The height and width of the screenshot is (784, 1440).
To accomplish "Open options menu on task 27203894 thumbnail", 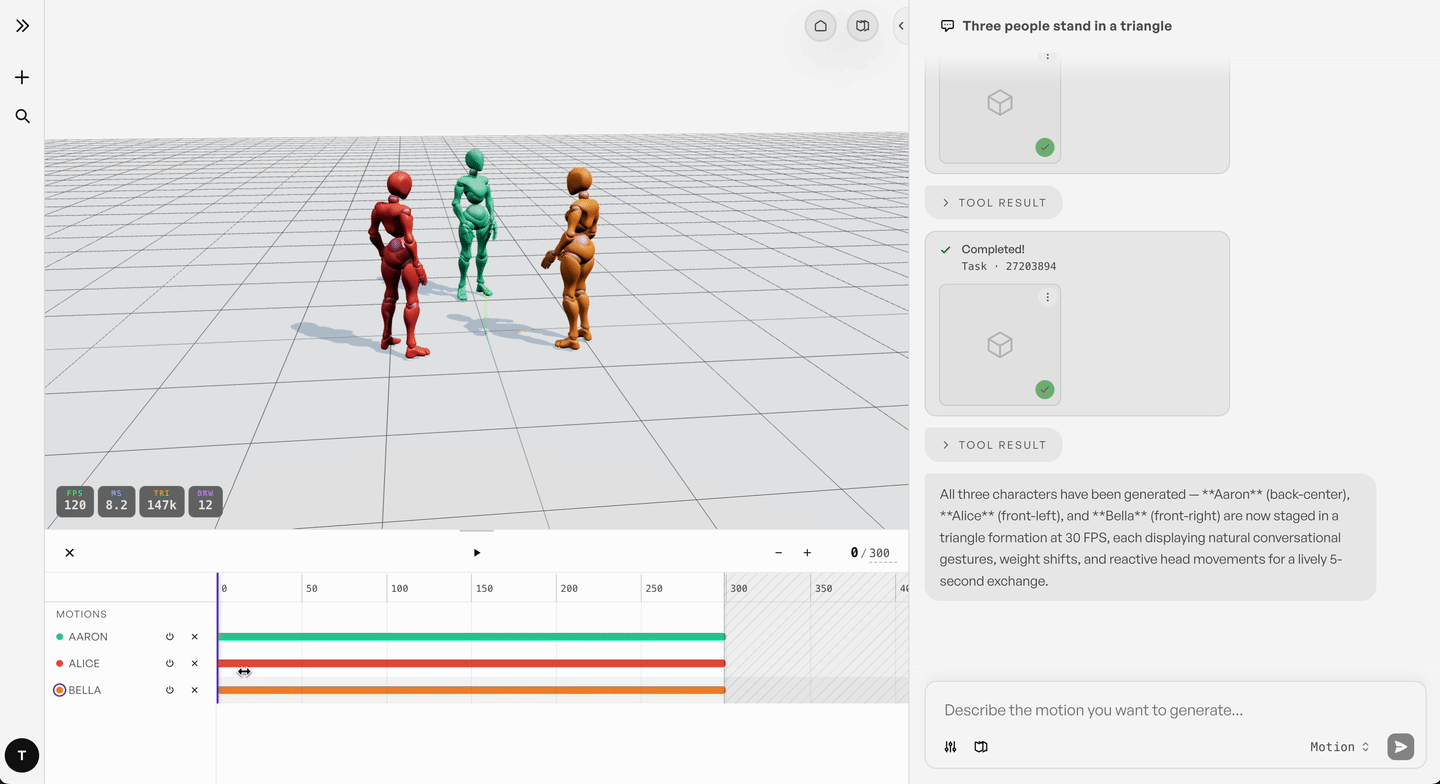I will point(1048,297).
